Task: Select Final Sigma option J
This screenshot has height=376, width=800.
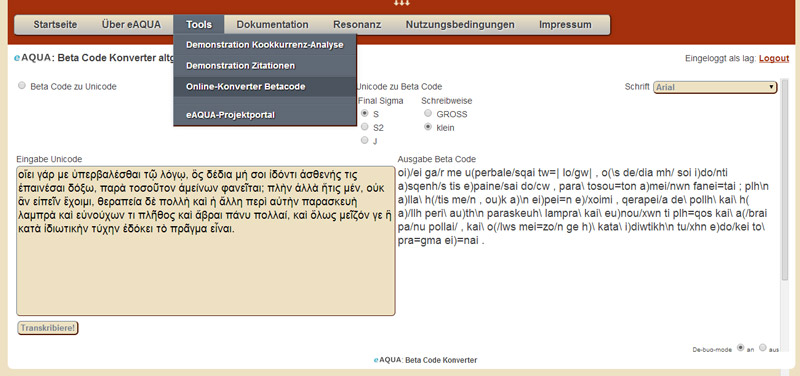Action: 364,140
